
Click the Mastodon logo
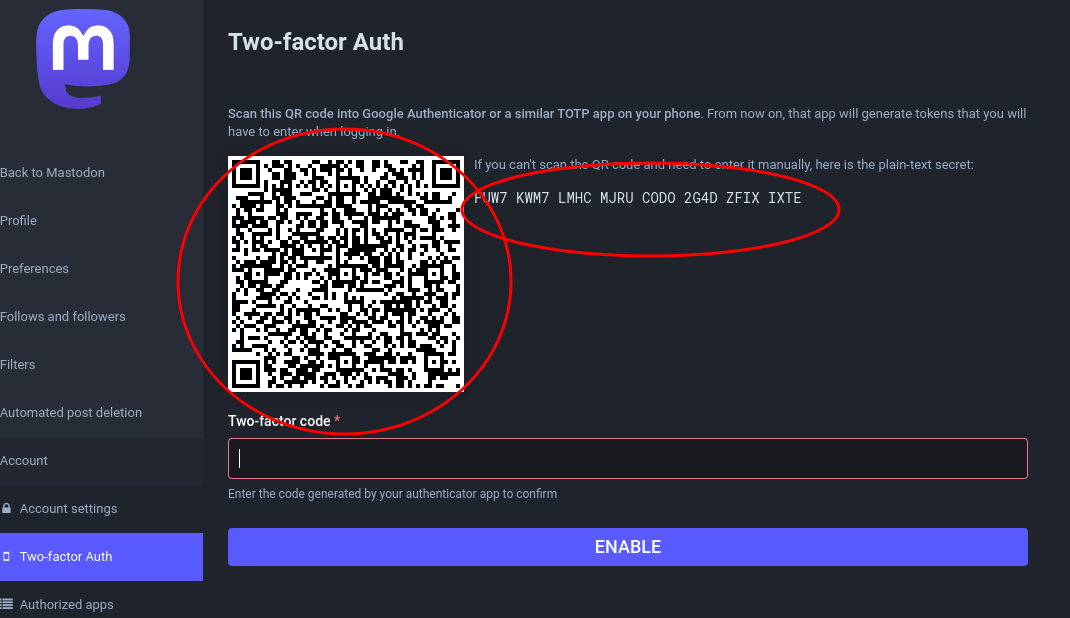pos(83,59)
